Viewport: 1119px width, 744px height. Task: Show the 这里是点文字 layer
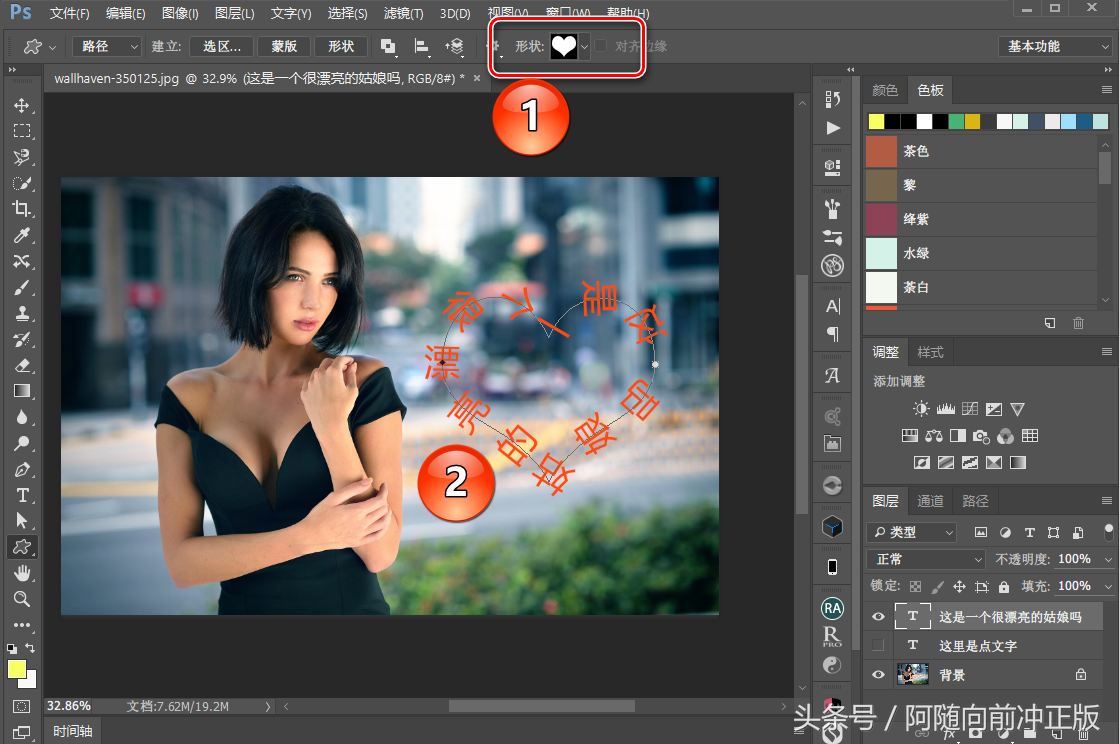[878, 646]
